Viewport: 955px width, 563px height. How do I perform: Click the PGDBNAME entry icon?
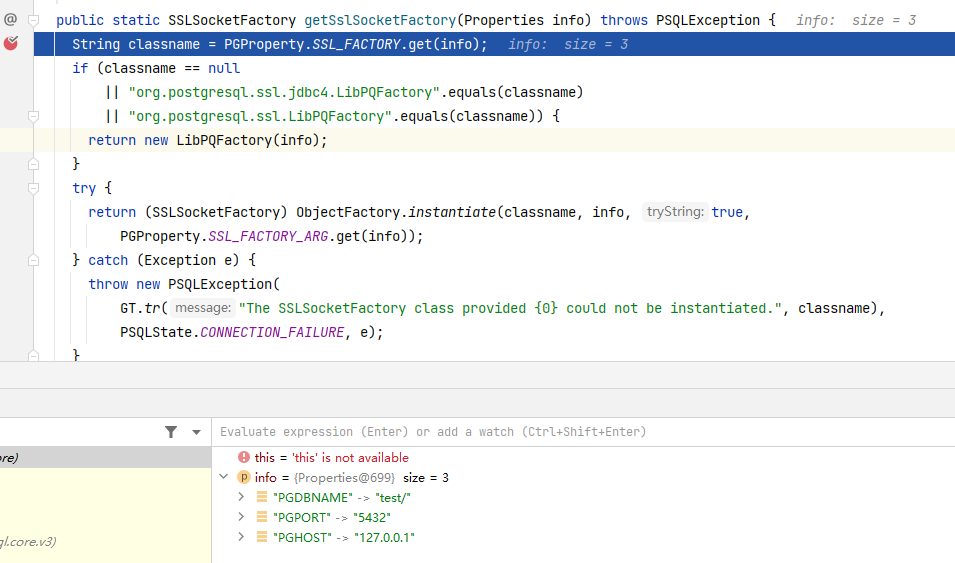[x=262, y=497]
